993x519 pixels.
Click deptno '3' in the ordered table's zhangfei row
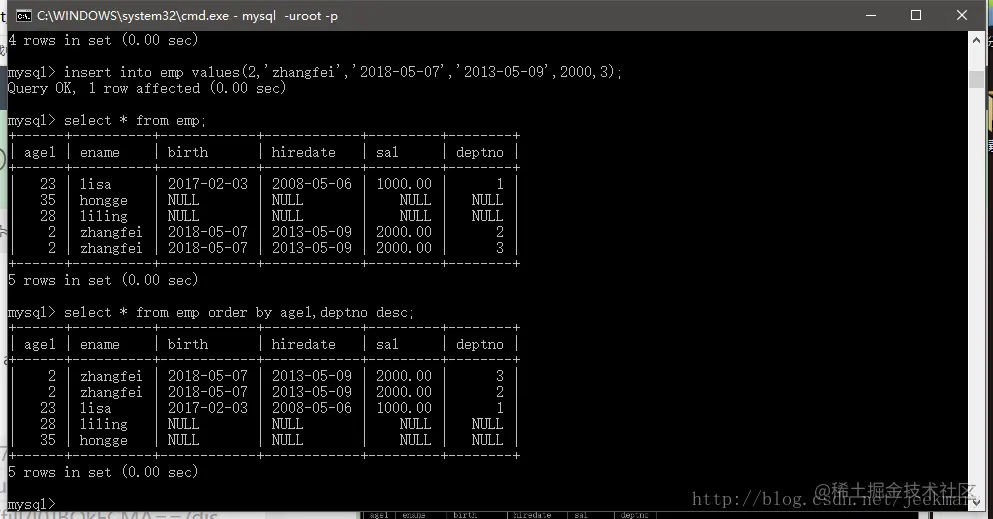(x=500, y=376)
